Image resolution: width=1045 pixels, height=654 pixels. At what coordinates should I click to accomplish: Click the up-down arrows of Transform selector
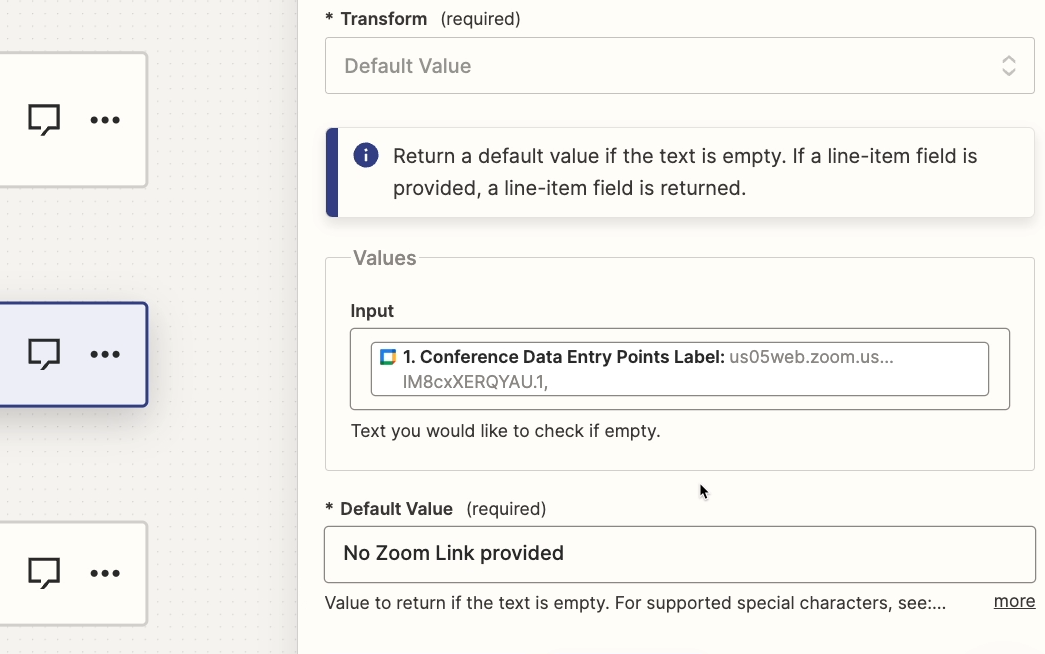click(x=1008, y=65)
